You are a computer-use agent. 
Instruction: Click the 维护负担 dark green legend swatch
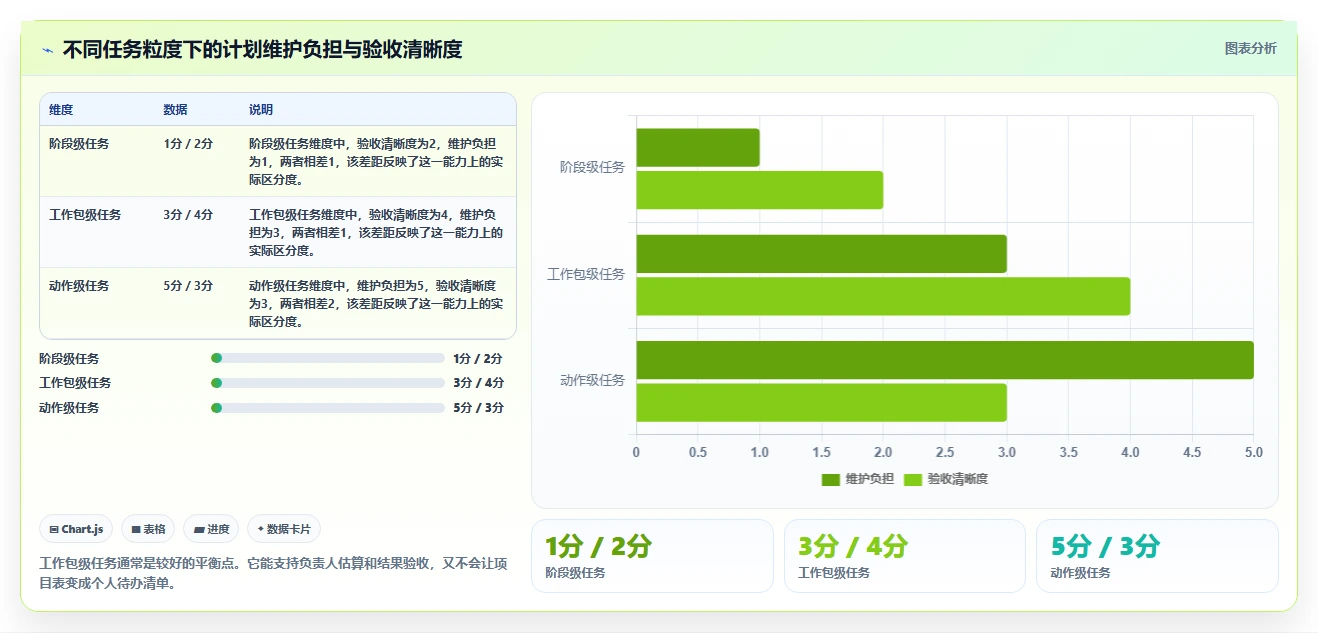point(831,480)
